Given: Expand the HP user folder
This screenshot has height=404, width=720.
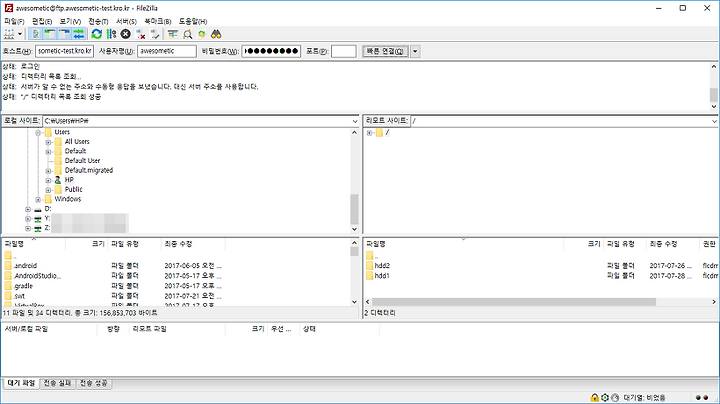Looking at the screenshot, I should pyautogui.click(x=48, y=180).
